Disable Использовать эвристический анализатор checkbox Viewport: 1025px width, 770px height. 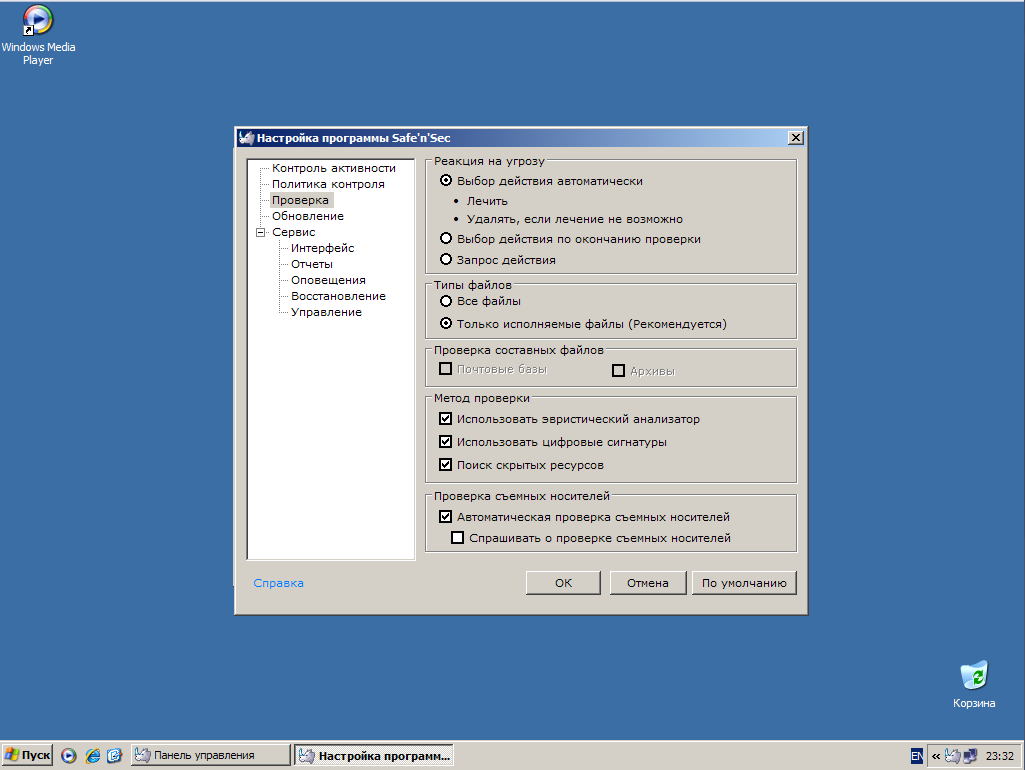446,418
